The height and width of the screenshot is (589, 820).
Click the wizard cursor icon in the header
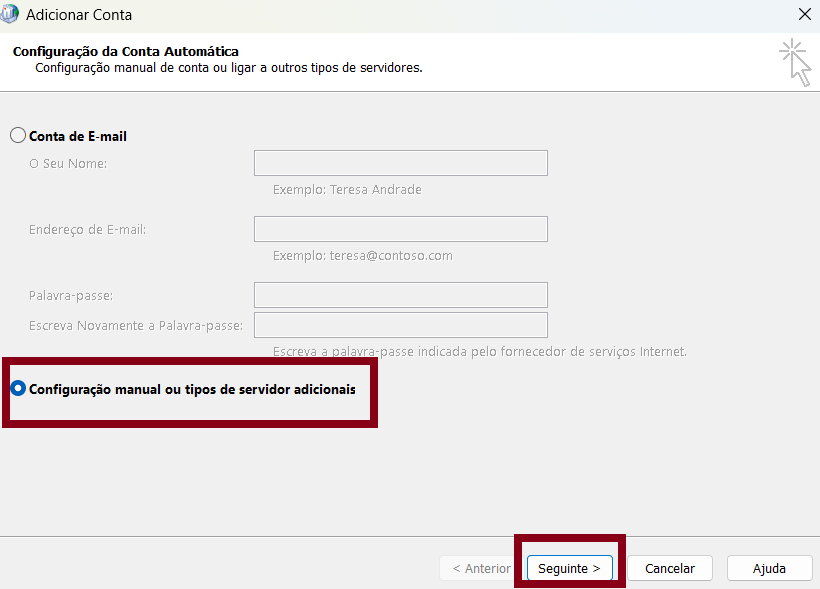795,62
